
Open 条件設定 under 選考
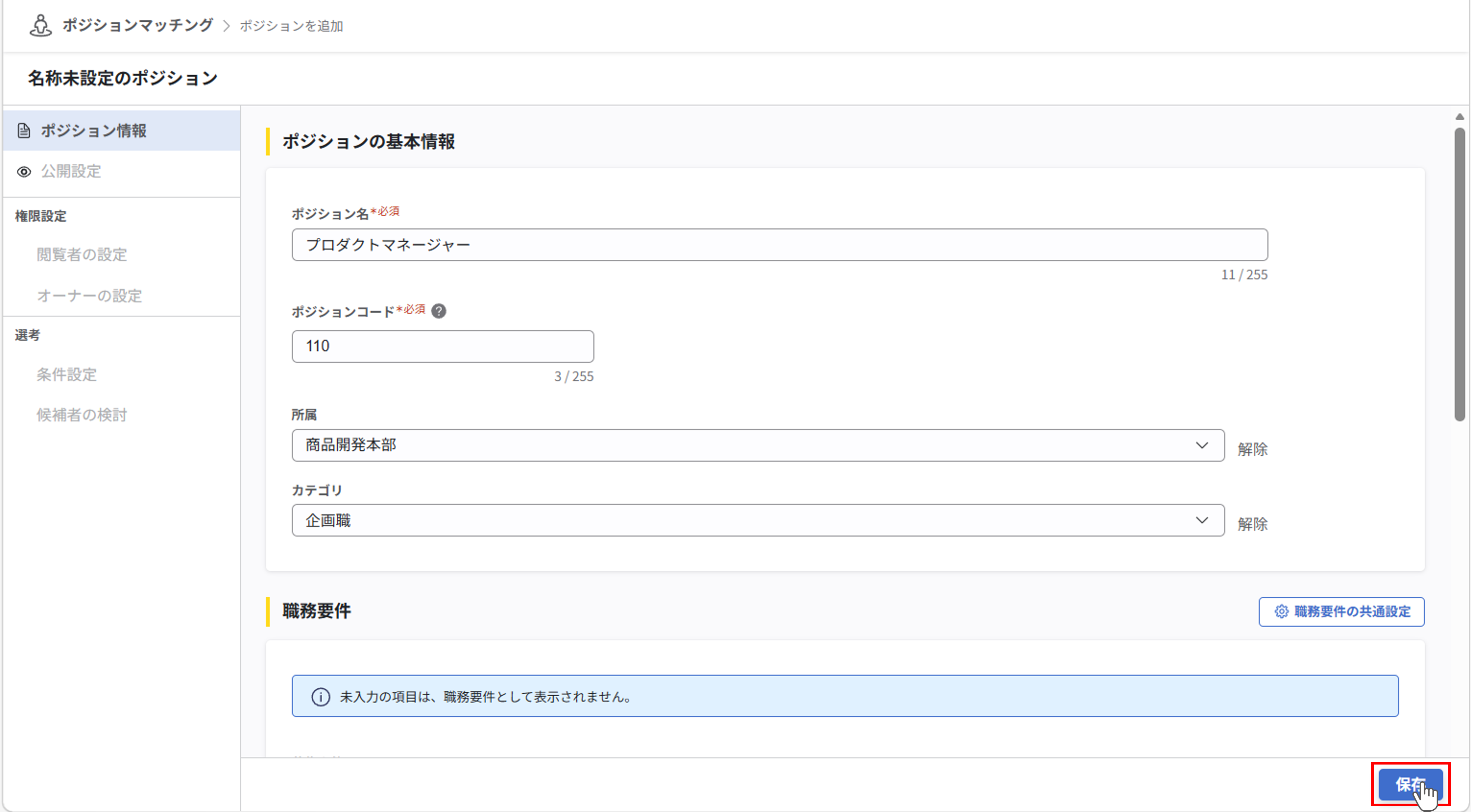[67, 375]
